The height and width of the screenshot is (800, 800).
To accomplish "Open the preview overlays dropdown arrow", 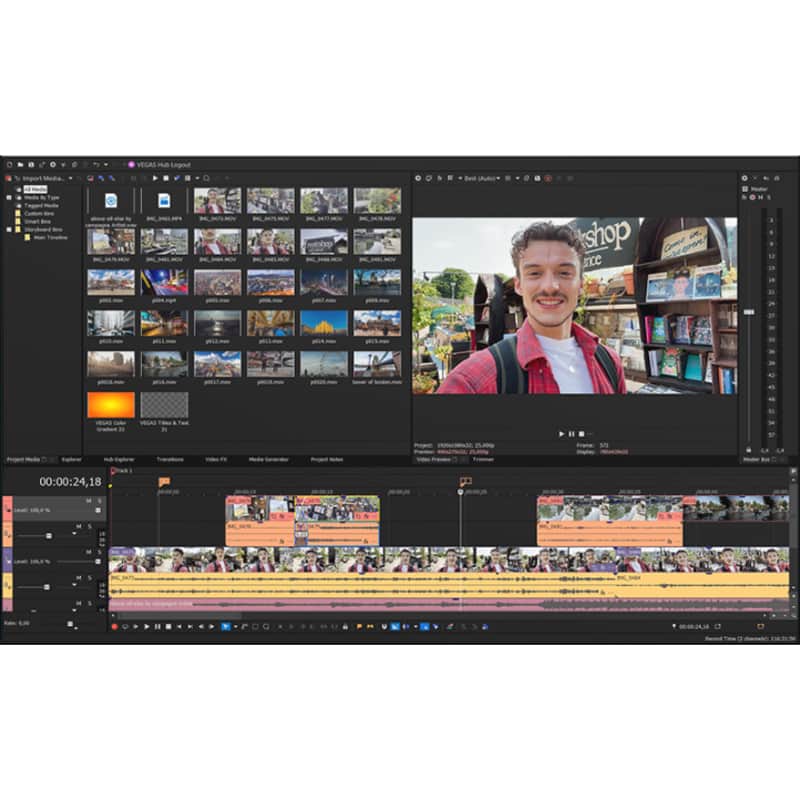I will (517, 178).
